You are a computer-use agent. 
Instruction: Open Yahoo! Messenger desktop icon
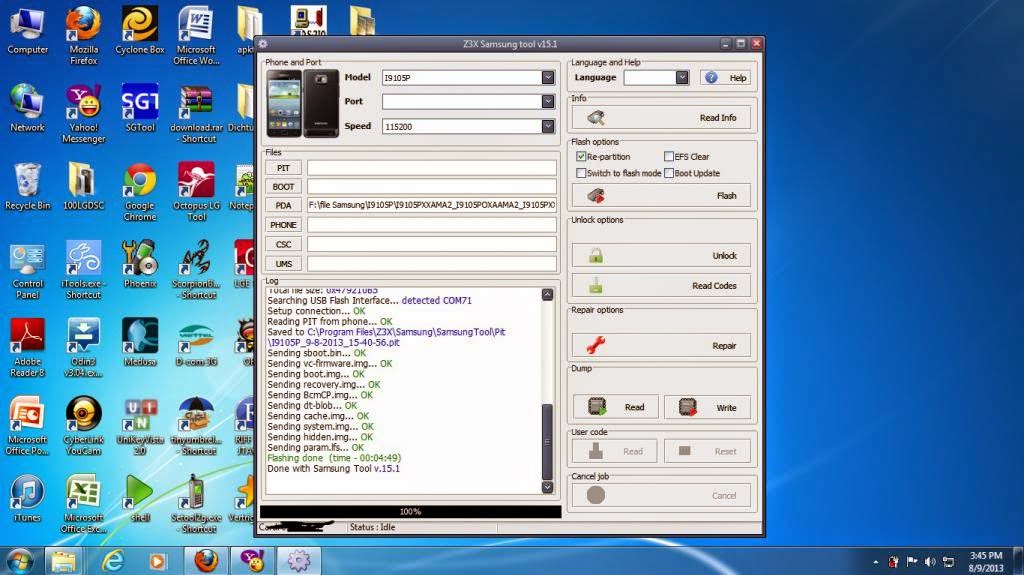tap(84, 112)
